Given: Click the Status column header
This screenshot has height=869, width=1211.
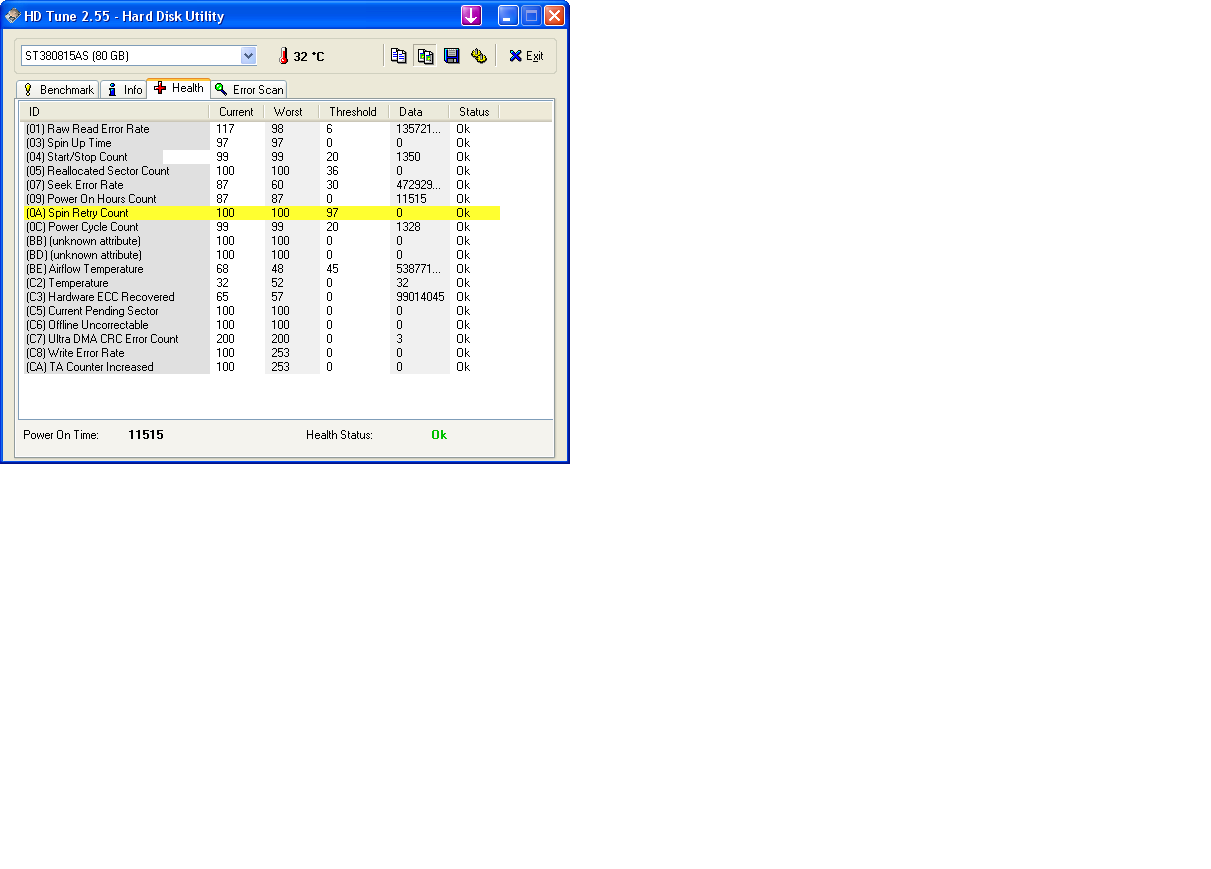Looking at the screenshot, I should pos(474,112).
